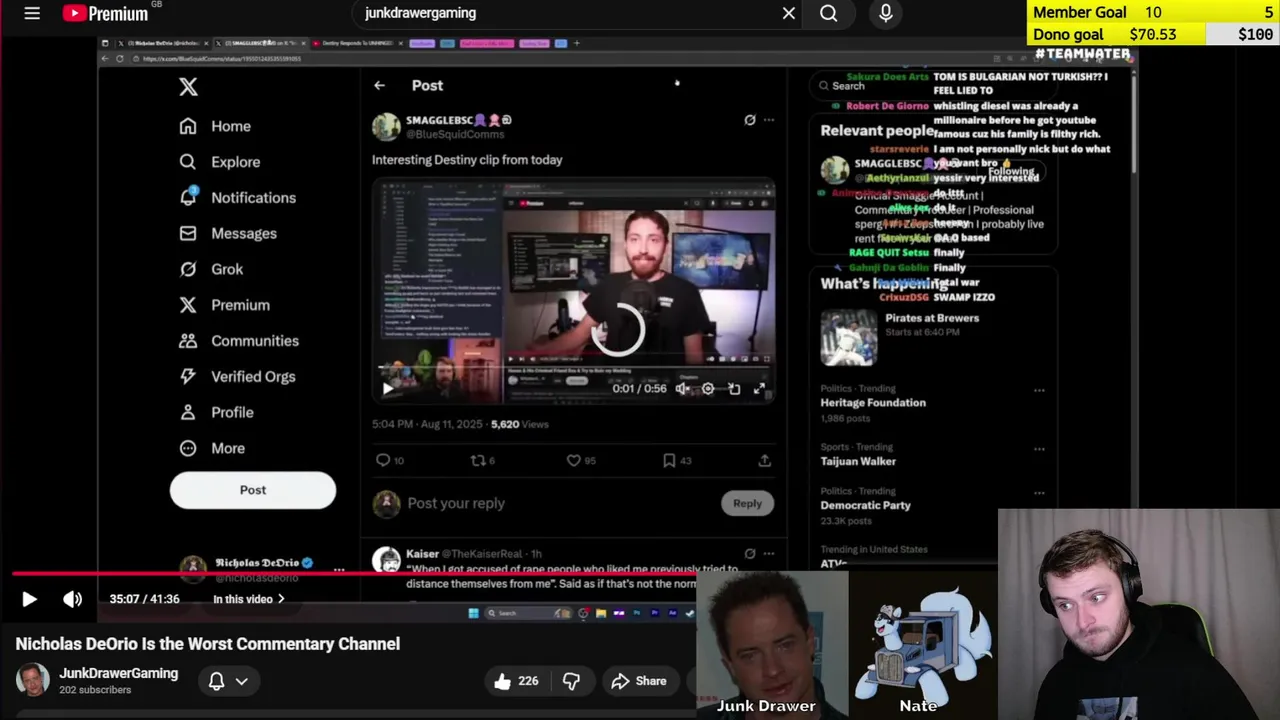This screenshot has height=720, width=1280.
Task: Click Windows Start button in taskbar
Action: point(473,613)
